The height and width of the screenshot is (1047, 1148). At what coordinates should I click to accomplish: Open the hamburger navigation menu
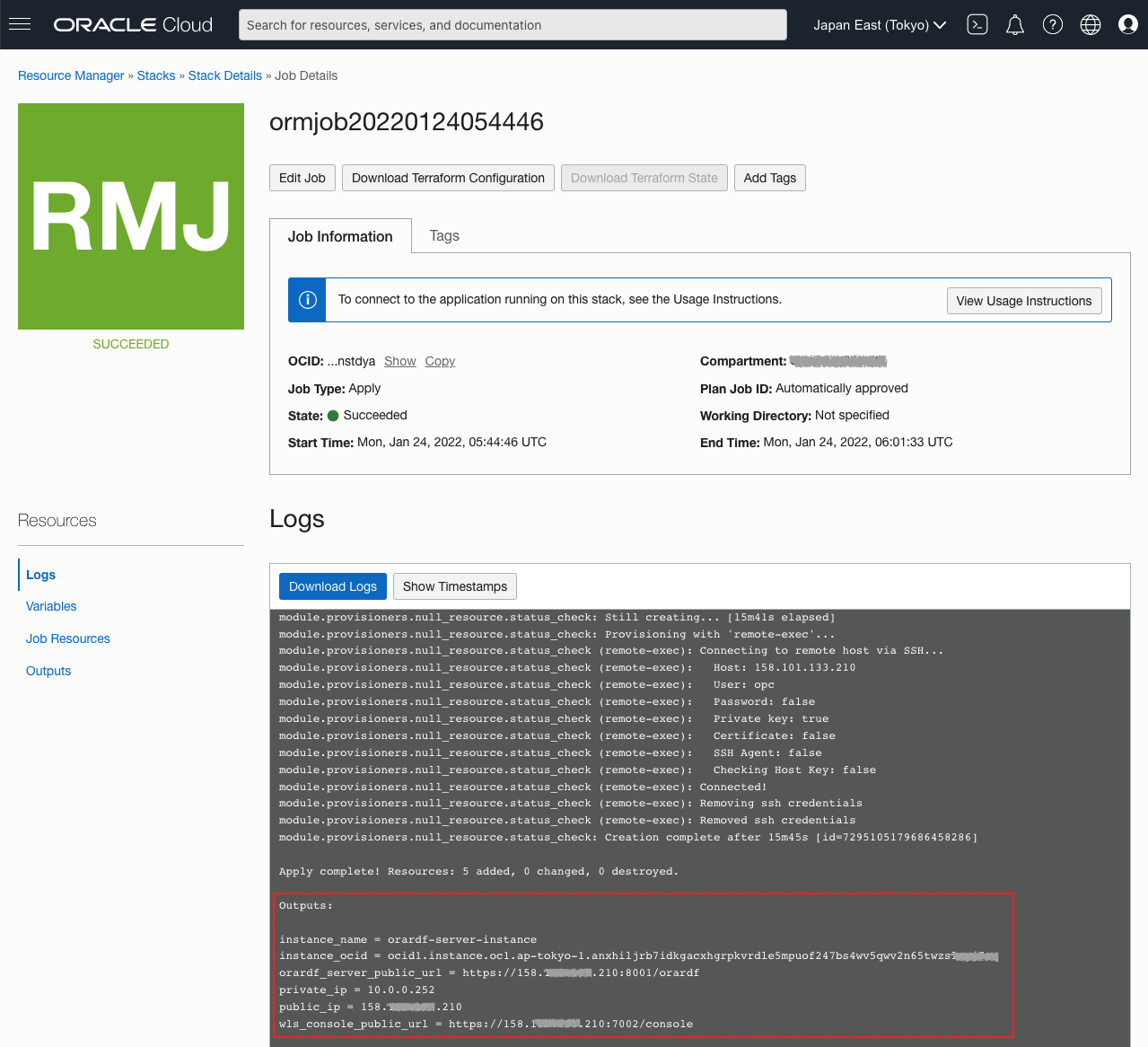tap(20, 24)
